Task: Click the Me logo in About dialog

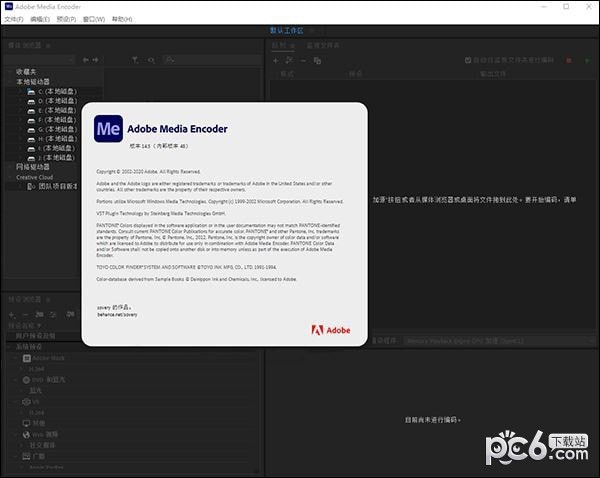Action: [108, 129]
